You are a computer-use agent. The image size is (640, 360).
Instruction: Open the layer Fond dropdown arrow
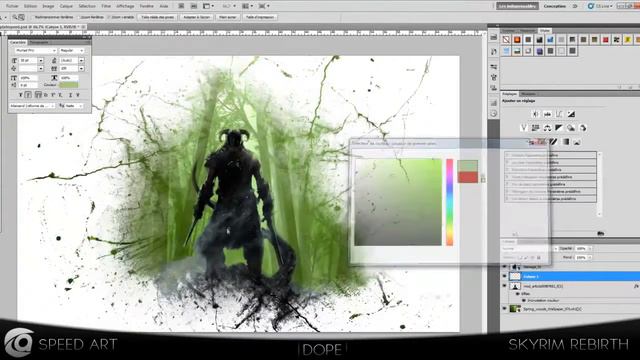[x=589, y=258]
